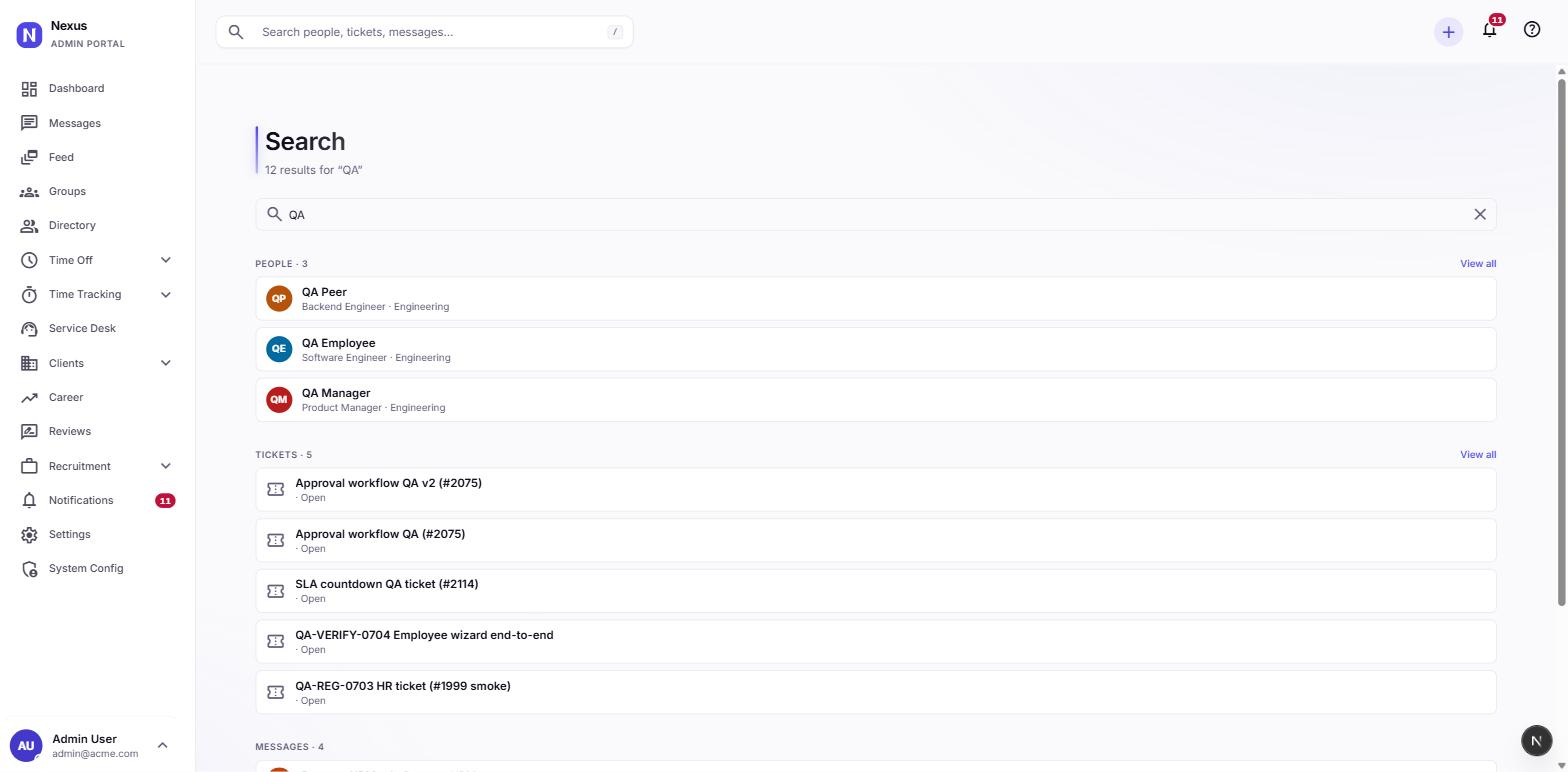Open QA-REG-0703 HR ticket result
This screenshot has width=1568, height=772.
(x=876, y=692)
